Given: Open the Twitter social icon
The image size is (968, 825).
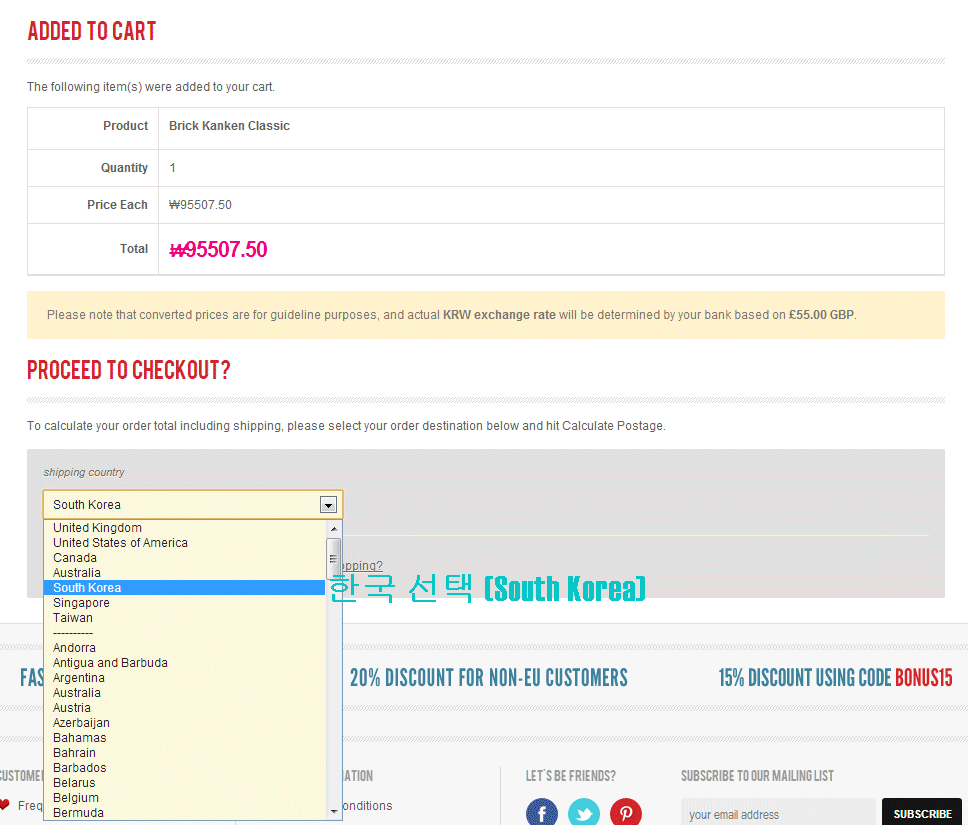Looking at the screenshot, I should (x=584, y=812).
